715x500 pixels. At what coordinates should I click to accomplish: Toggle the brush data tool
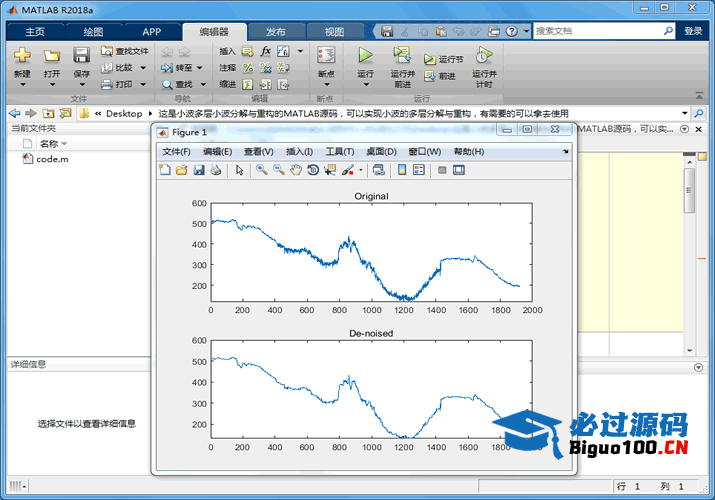click(348, 170)
